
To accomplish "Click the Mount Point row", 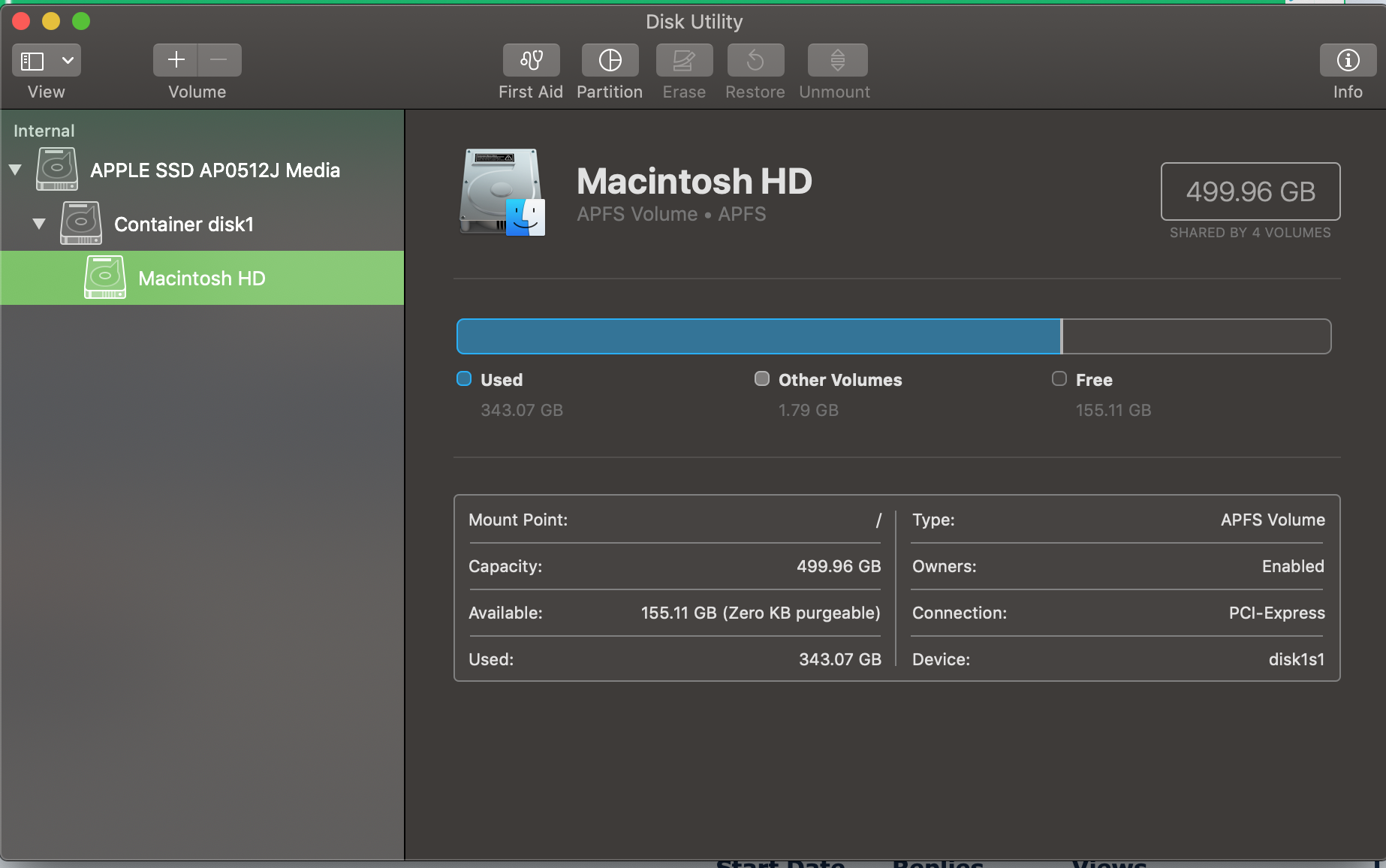I will click(675, 520).
